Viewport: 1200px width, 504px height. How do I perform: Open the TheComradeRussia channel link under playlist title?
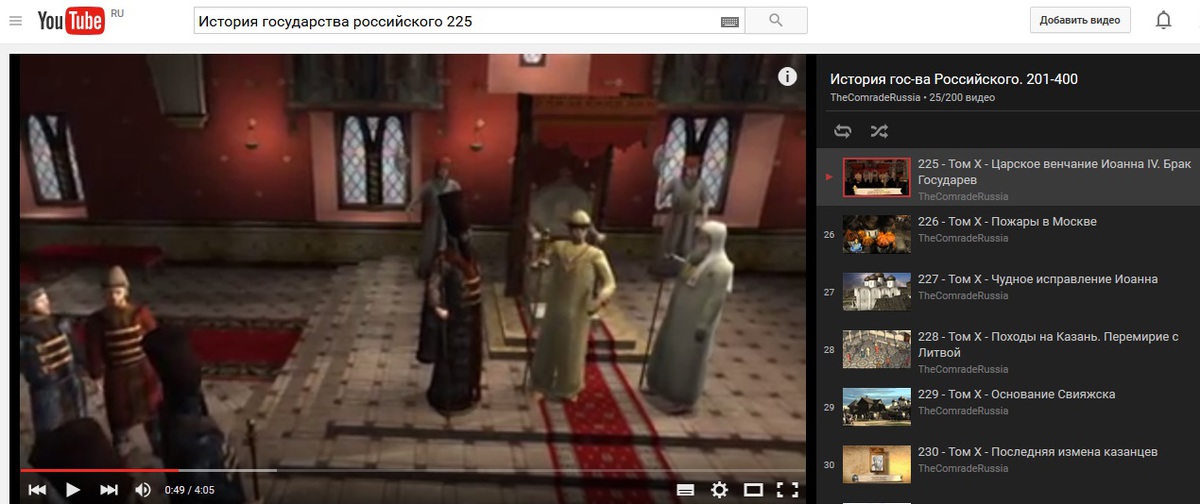[x=875, y=98]
